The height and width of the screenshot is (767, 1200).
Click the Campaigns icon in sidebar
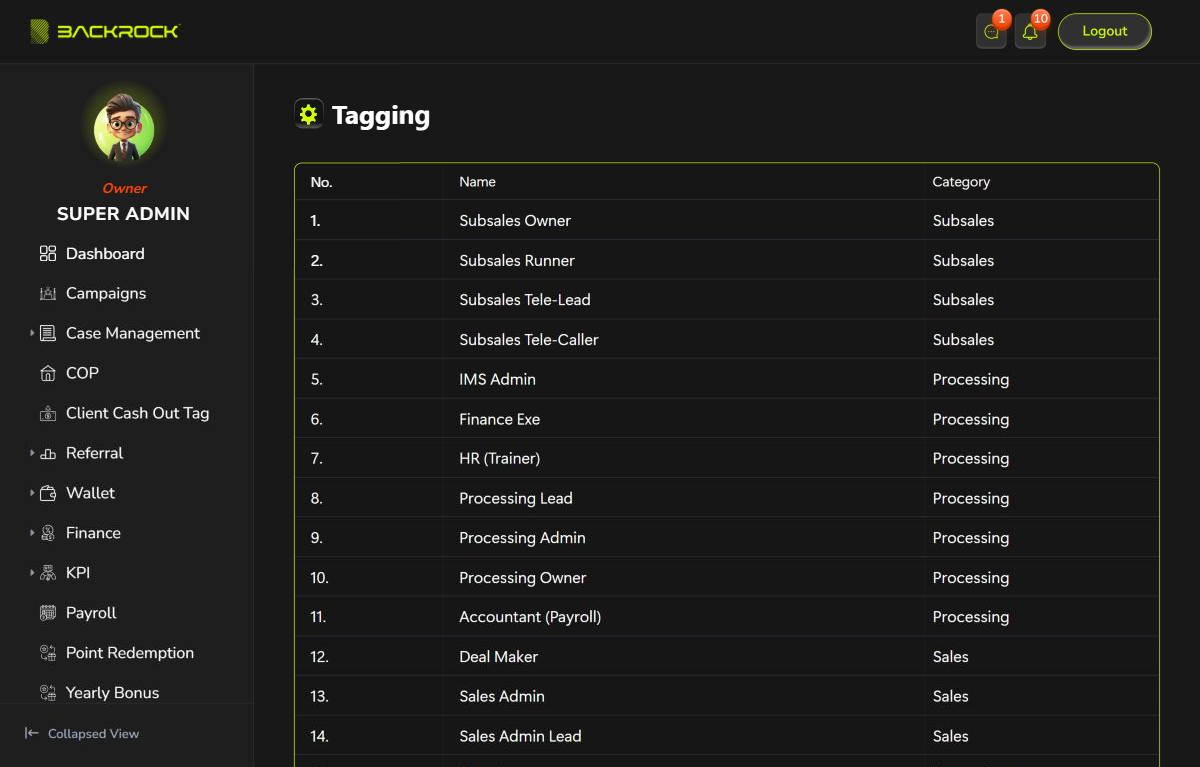click(x=48, y=294)
